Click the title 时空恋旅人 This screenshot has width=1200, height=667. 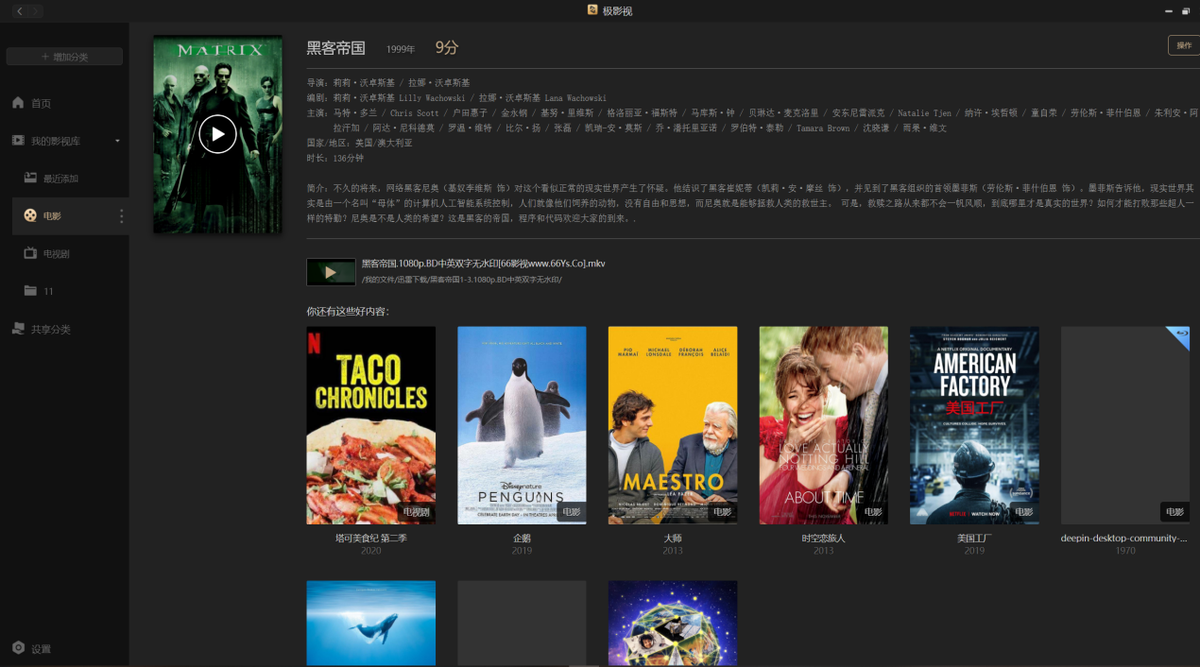point(823,538)
